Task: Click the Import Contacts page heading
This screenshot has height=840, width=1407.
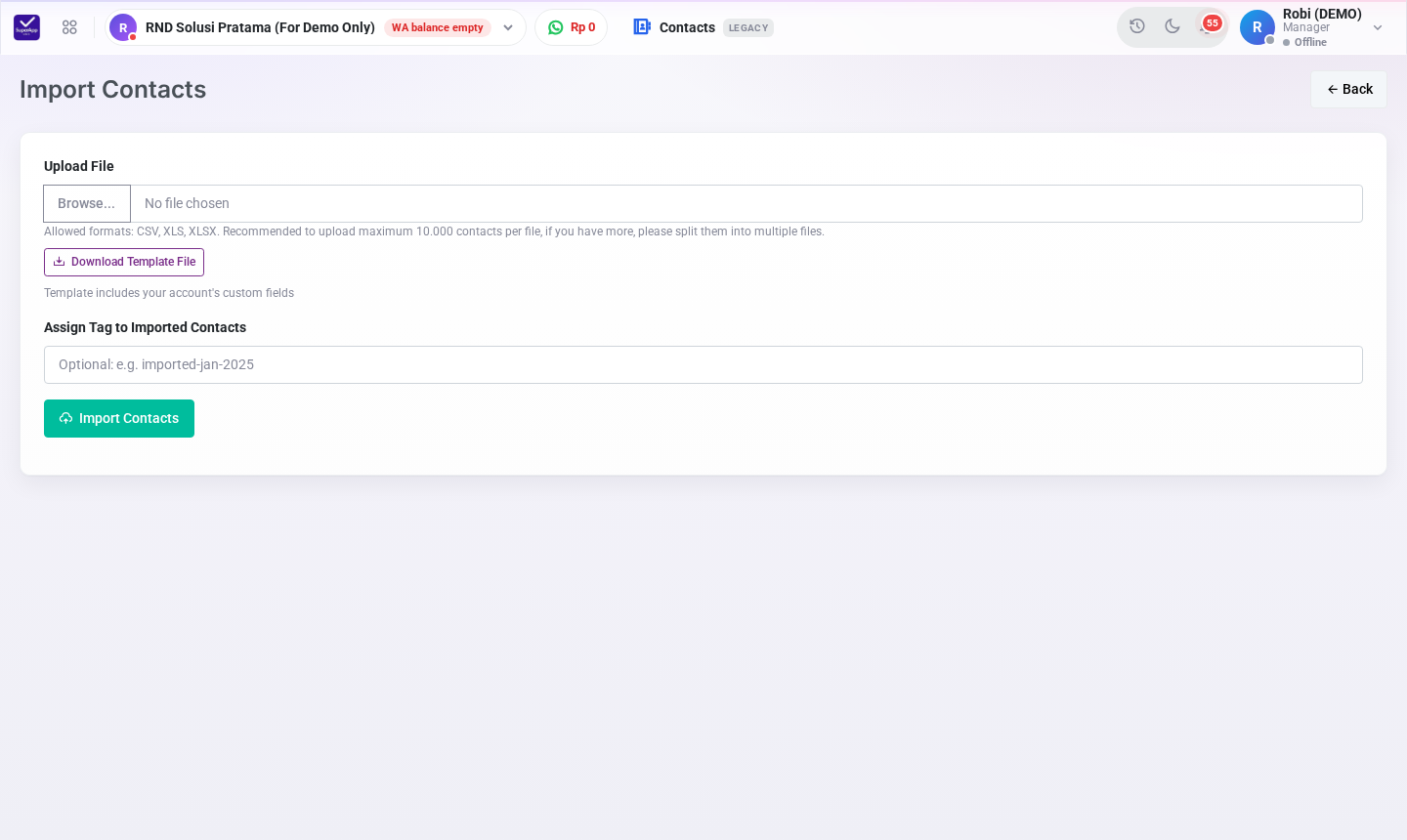Action: click(x=113, y=89)
